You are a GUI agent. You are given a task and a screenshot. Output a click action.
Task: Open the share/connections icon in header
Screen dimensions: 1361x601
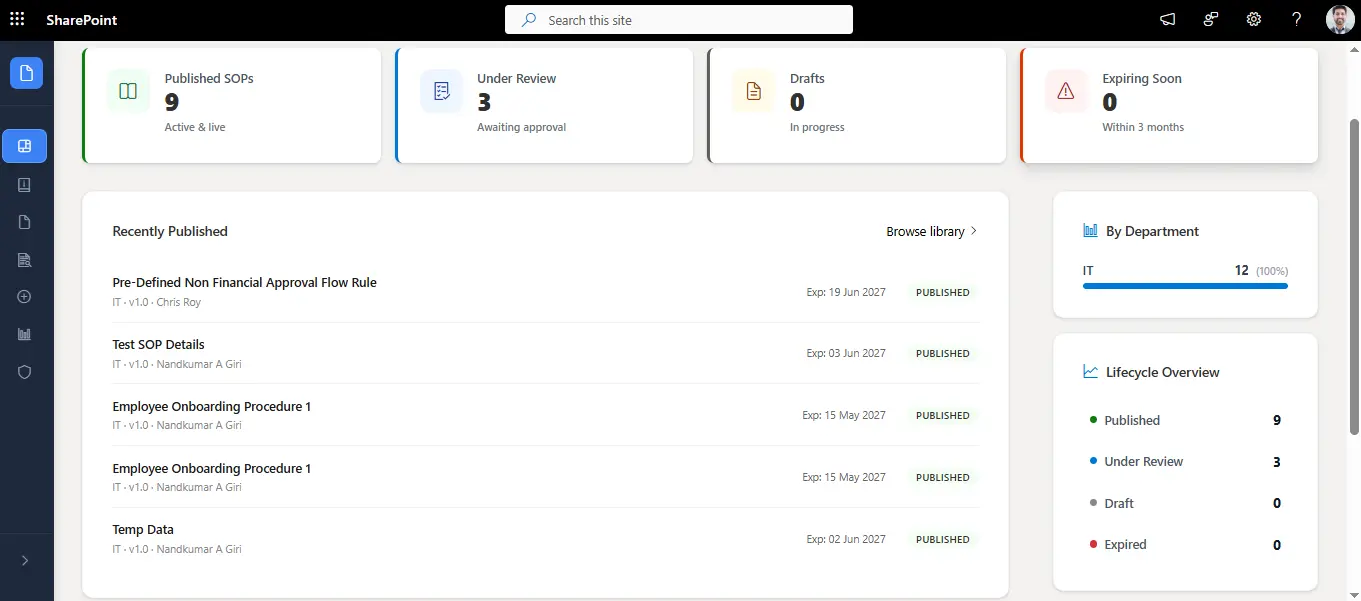point(1211,19)
